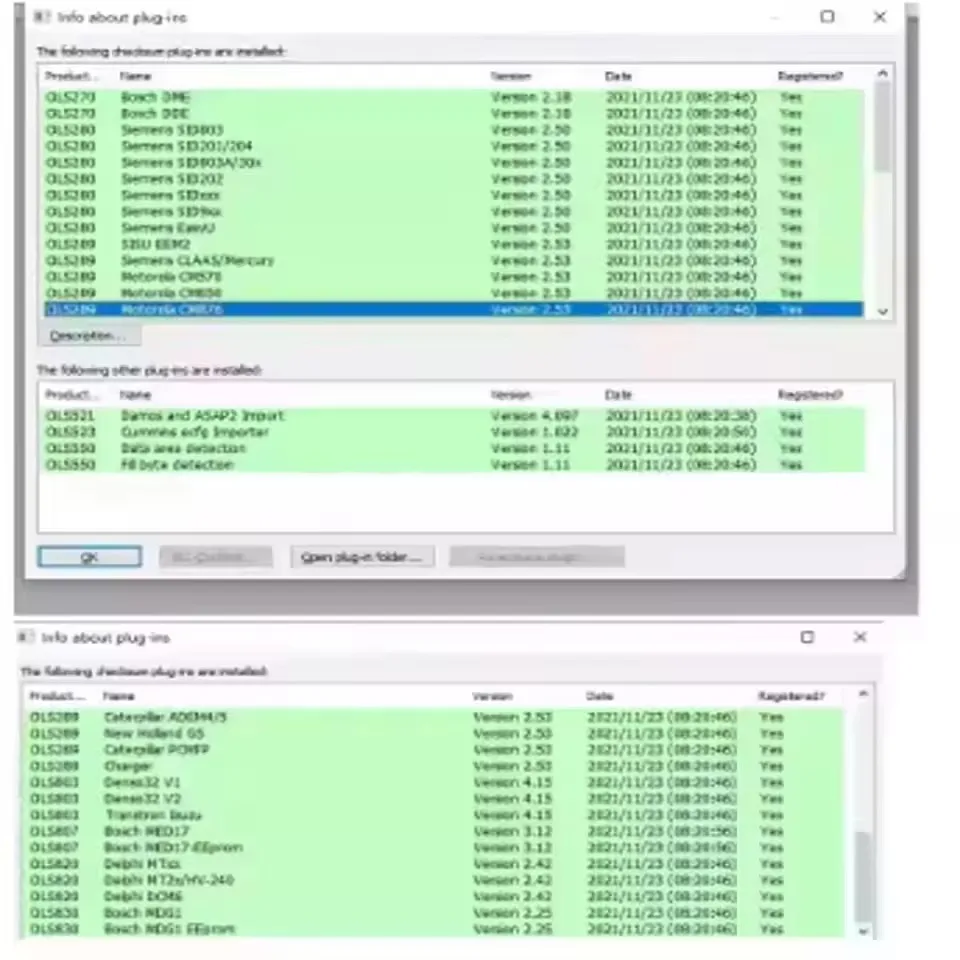This screenshot has height=960, width=960.
Task: Select the Siemens CLAAS/Mercury row
Action: point(454,260)
